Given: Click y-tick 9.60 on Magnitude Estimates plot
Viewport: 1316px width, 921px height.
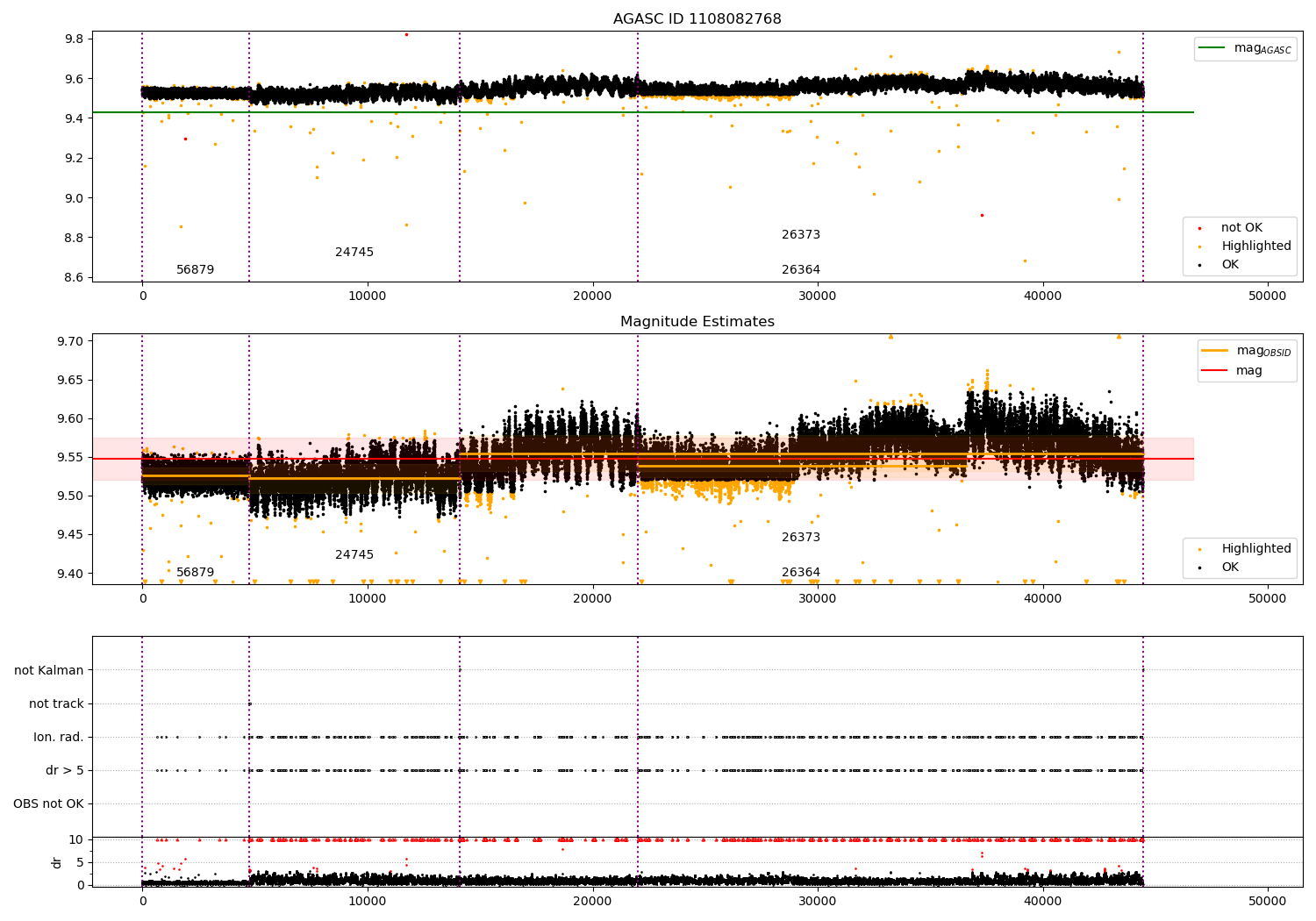Looking at the screenshot, I should [x=70, y=418].
